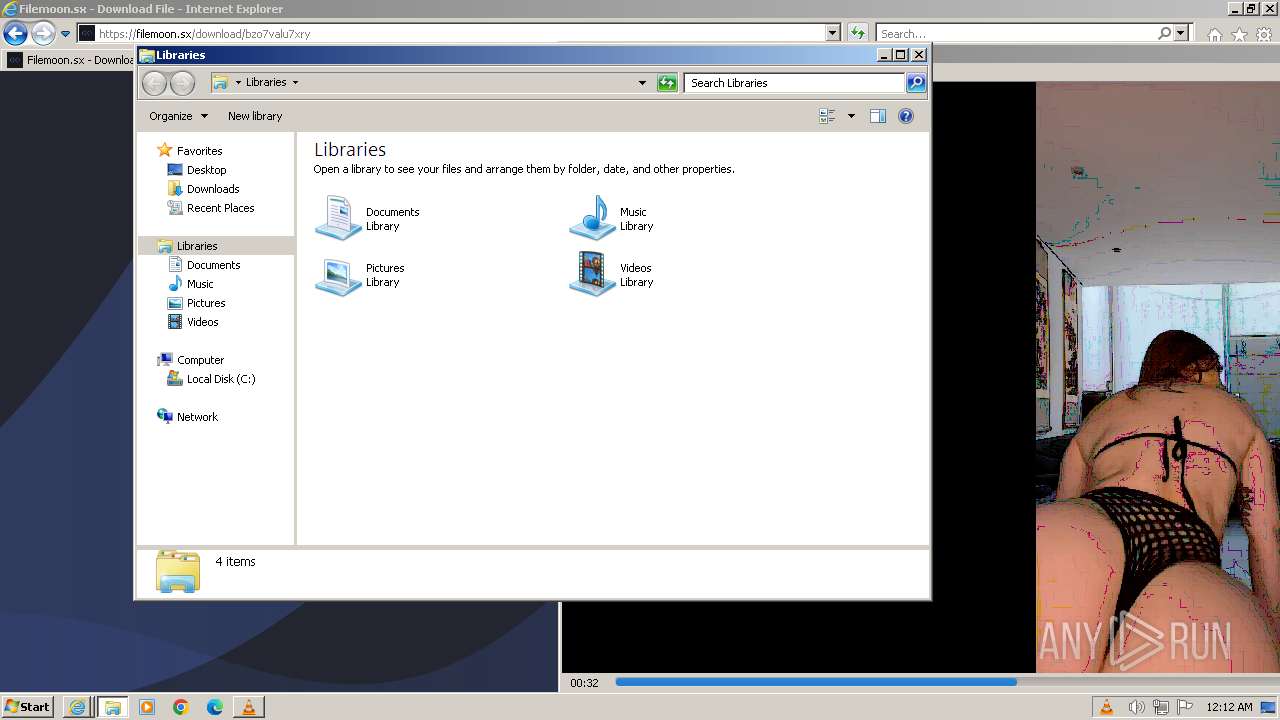
Task: Click the 12:12 AM clock
Action: pos(1229,707)
